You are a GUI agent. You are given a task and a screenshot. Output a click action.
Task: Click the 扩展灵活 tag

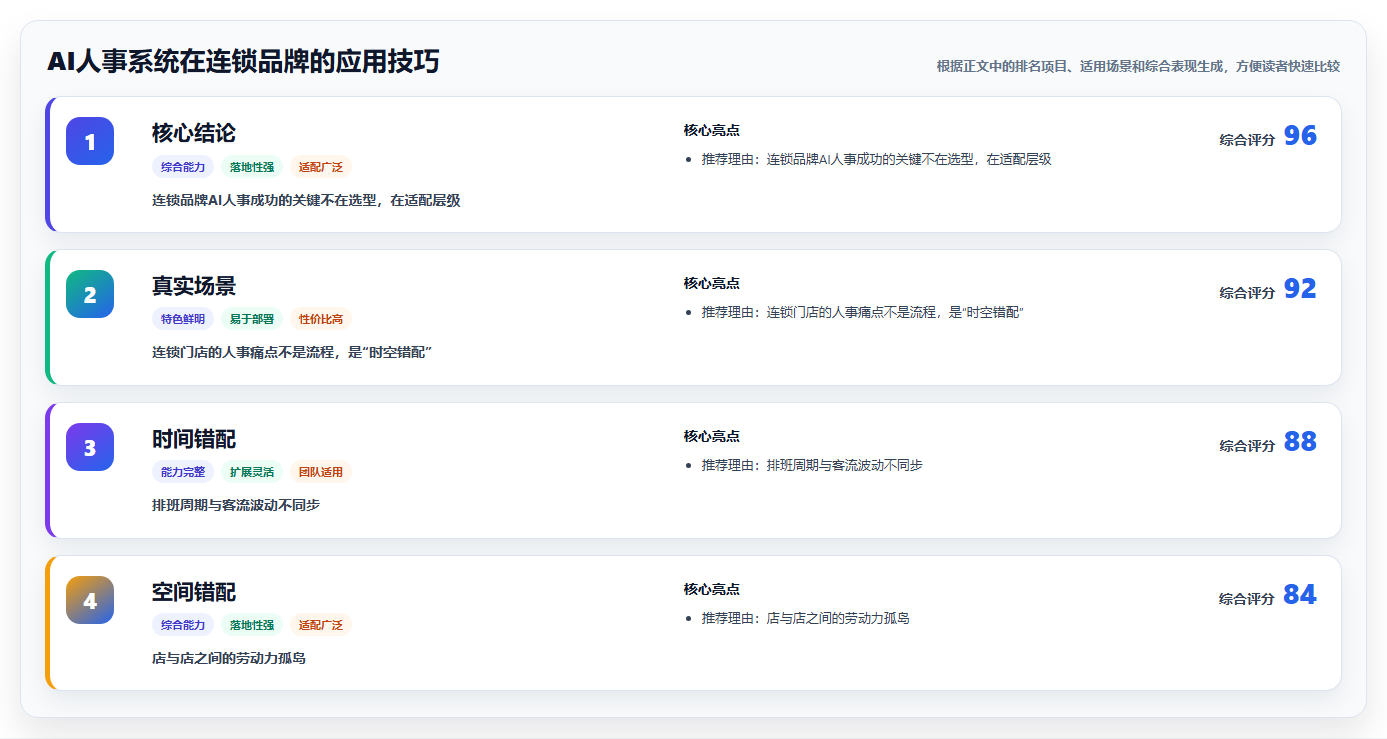pyautogui.click(x=252, y=472)
